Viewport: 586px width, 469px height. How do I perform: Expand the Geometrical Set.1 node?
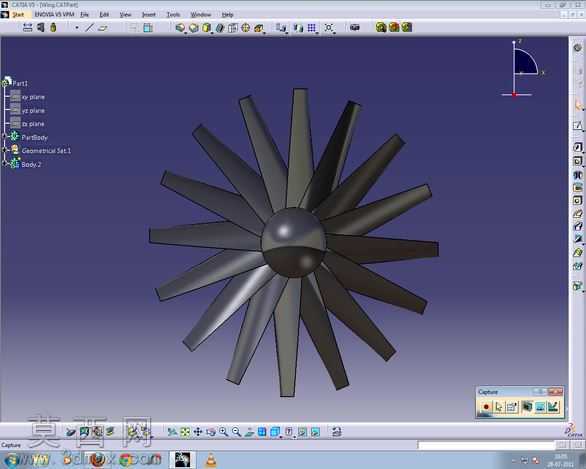(5, 150)
